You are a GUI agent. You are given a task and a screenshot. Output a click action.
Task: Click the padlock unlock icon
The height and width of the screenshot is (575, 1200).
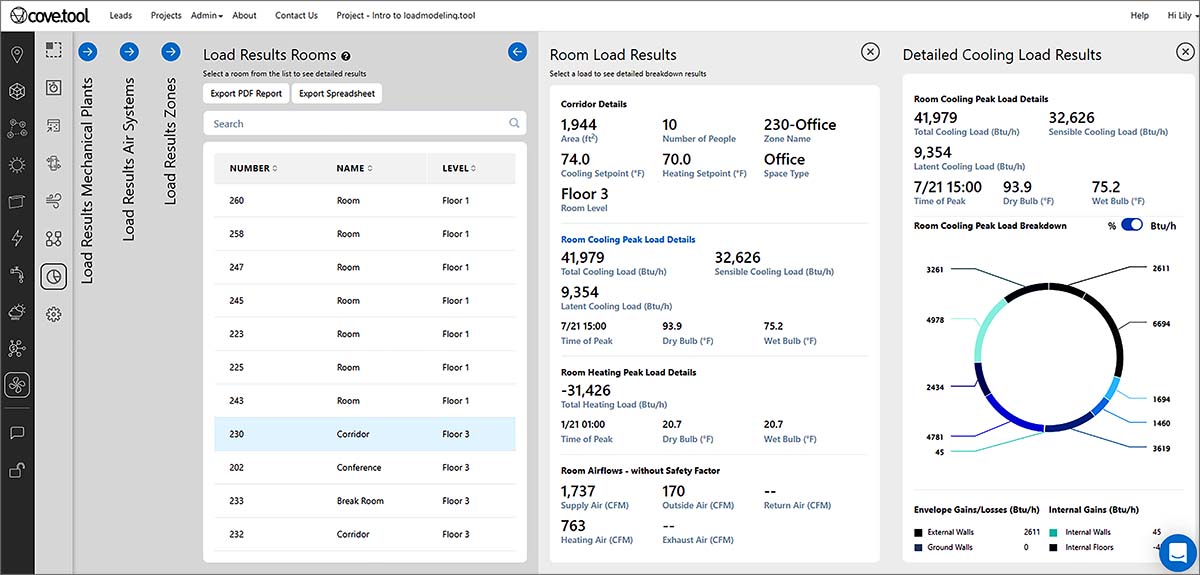pos(17,469)
